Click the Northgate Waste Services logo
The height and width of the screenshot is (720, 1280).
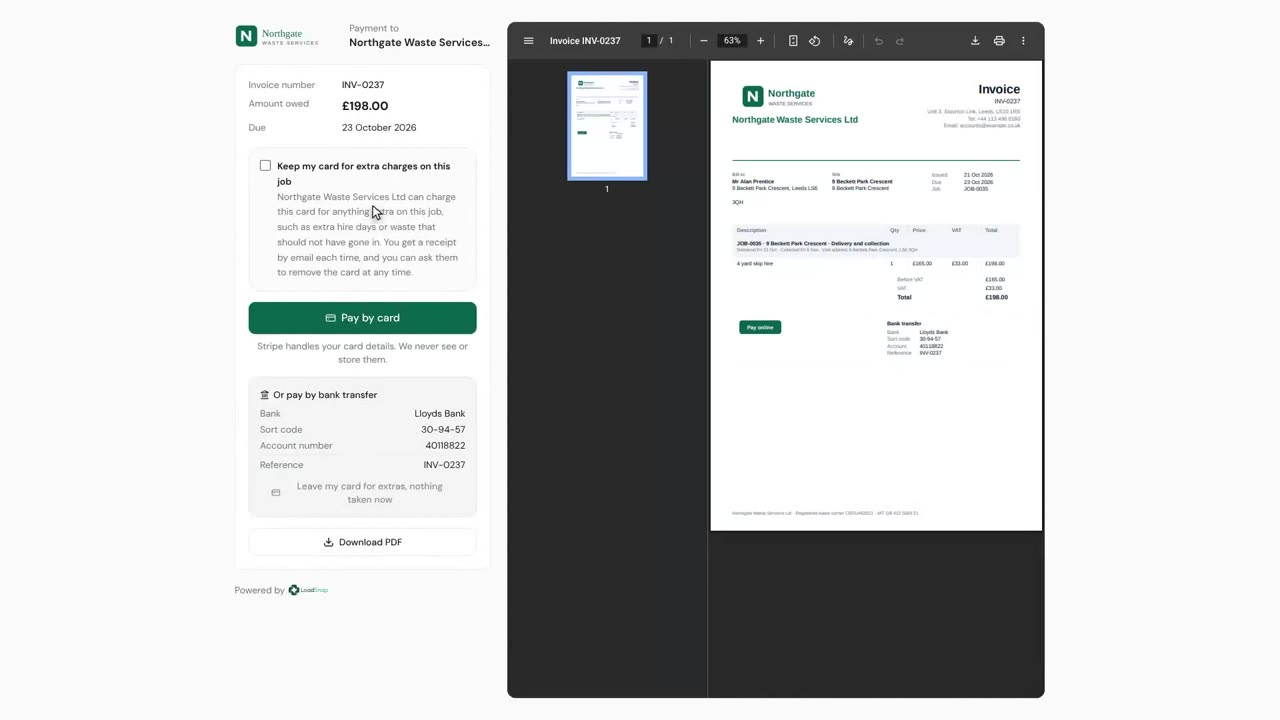pos(277,36)
